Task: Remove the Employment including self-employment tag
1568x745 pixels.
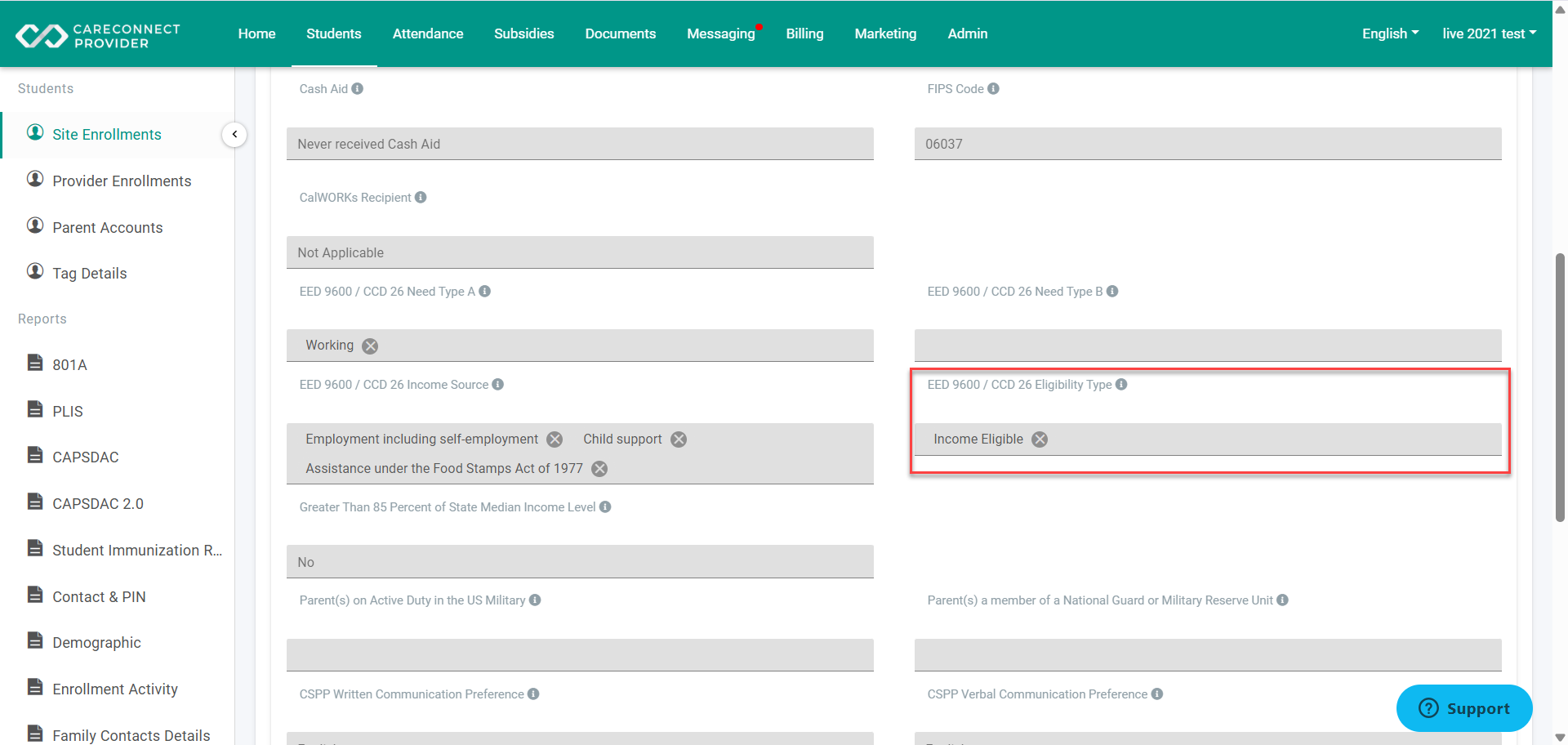Action: point(555,439)
